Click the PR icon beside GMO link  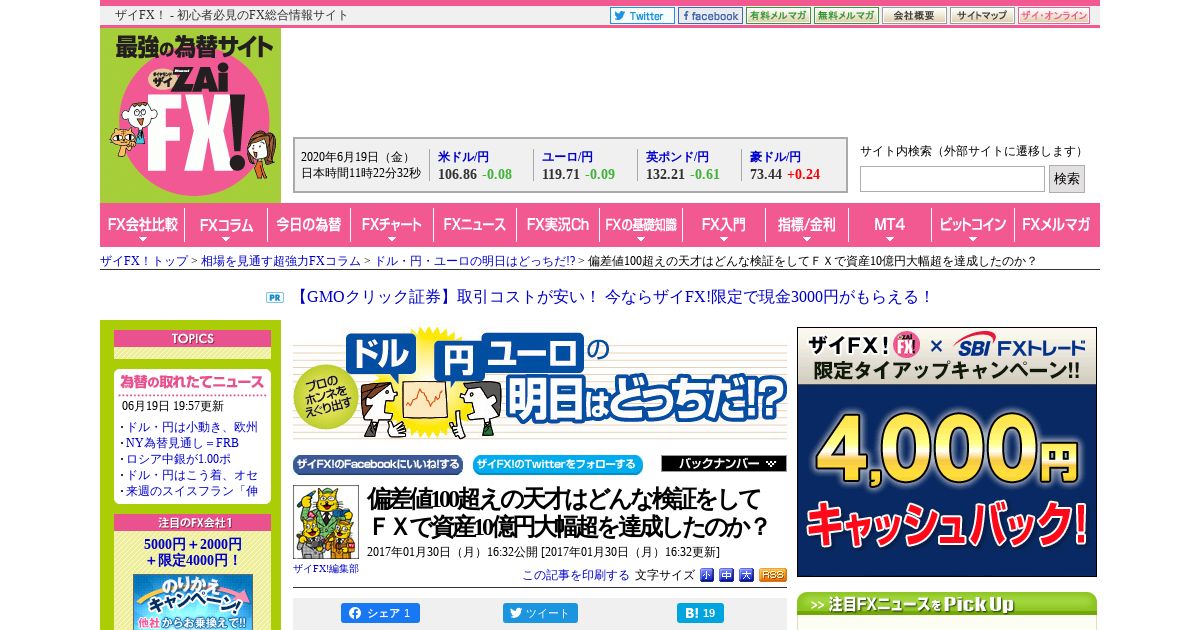[x=275, y=297]
